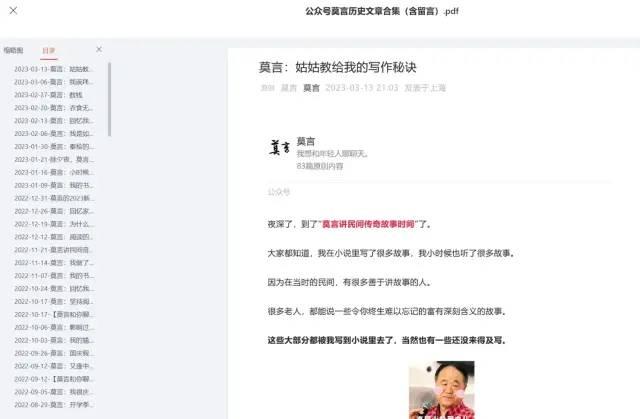Image resolution: width=640 pixels, height=419 pixels.
Task: Close the PDF viewer with top-left X
Action: (13, 11)
